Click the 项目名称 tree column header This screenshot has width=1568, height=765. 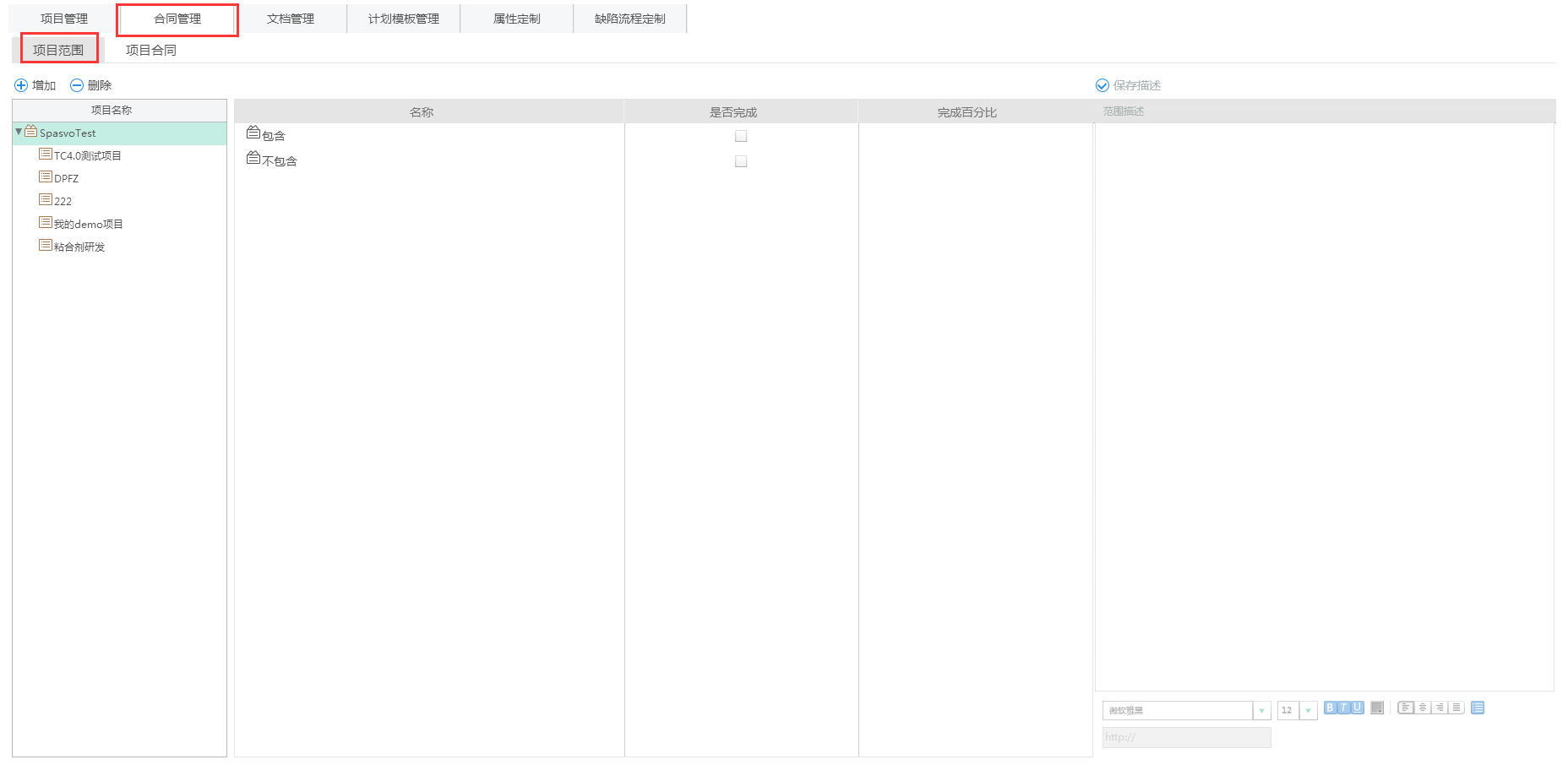[x=119, y=111]
